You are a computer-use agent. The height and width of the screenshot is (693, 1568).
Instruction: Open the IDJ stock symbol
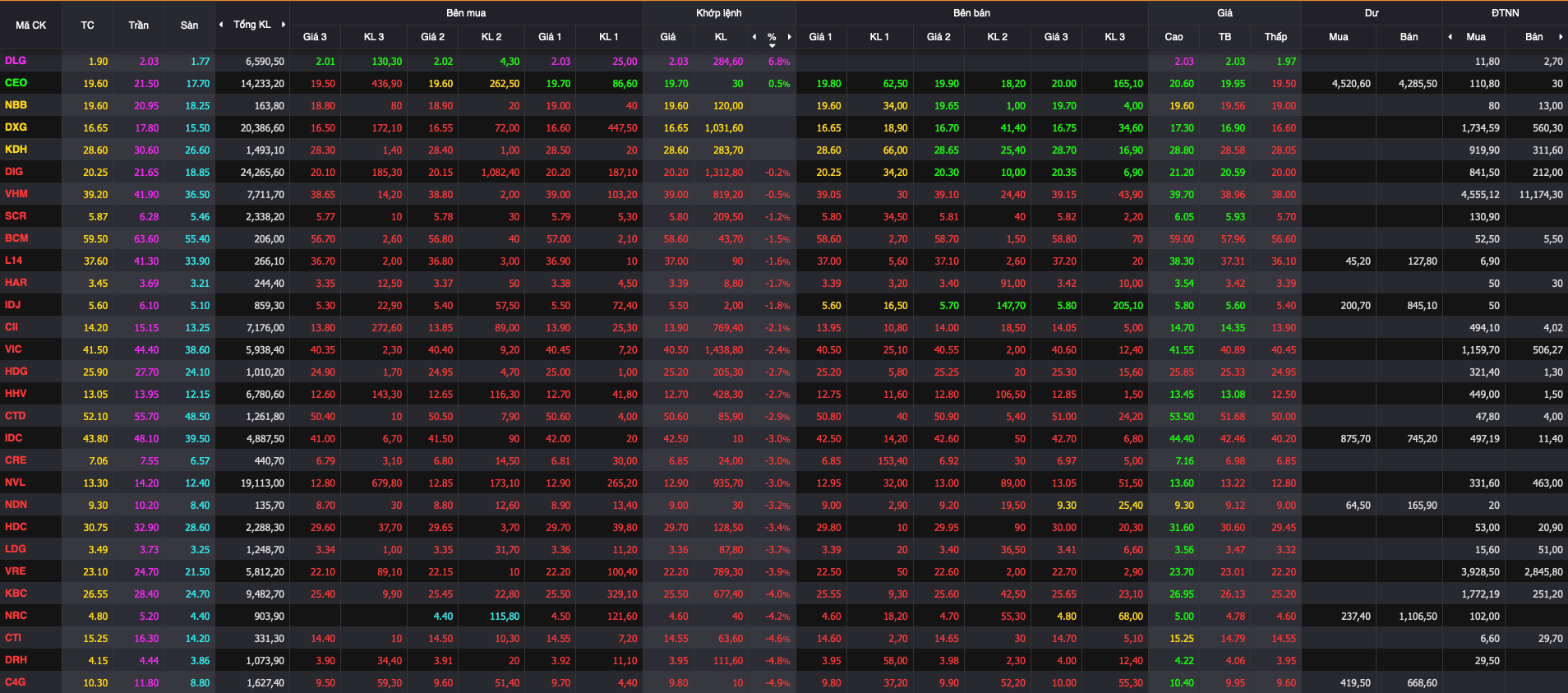[x=12, y=305]
